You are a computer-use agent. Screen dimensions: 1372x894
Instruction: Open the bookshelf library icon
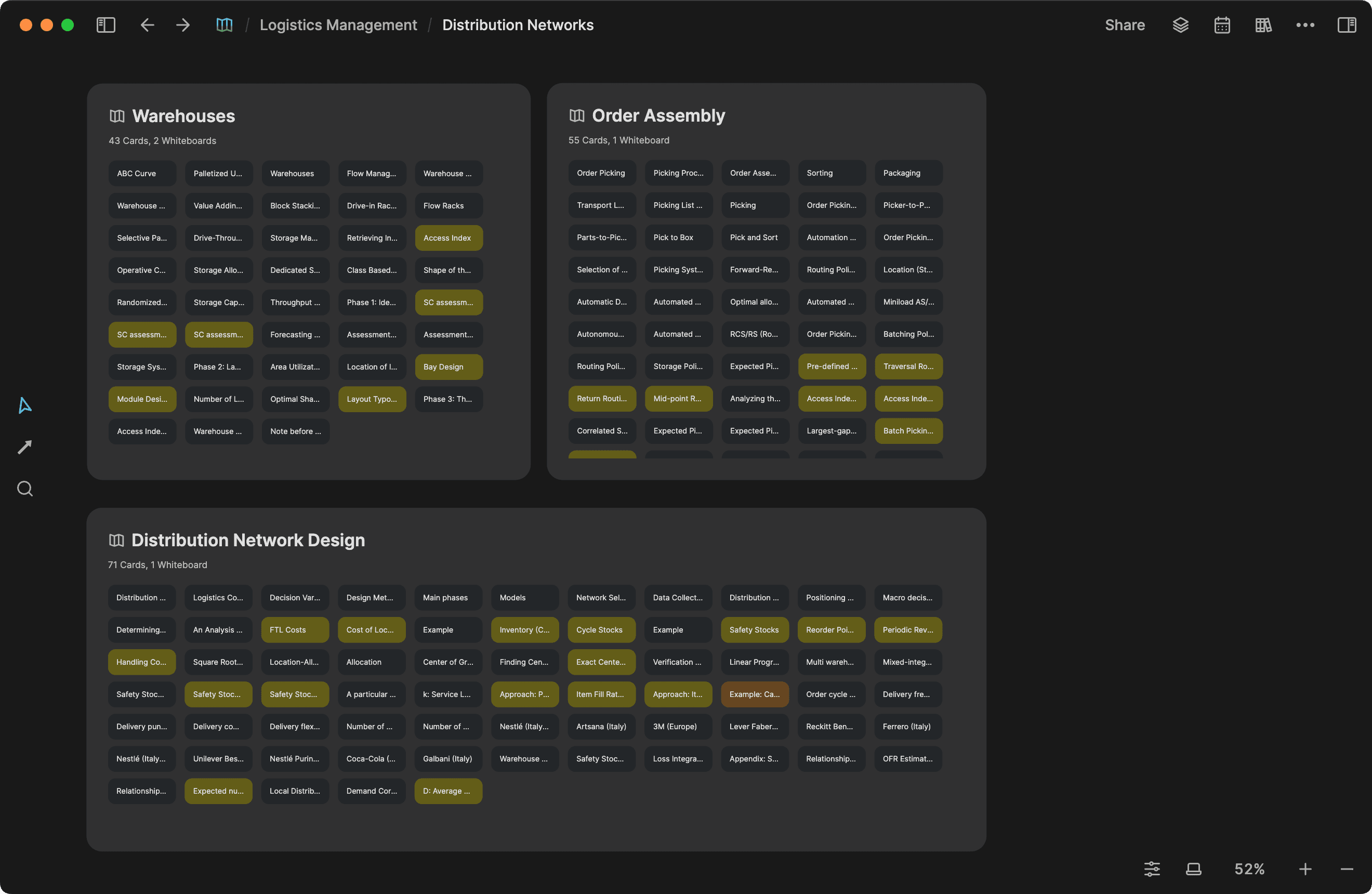(1263, 25)
